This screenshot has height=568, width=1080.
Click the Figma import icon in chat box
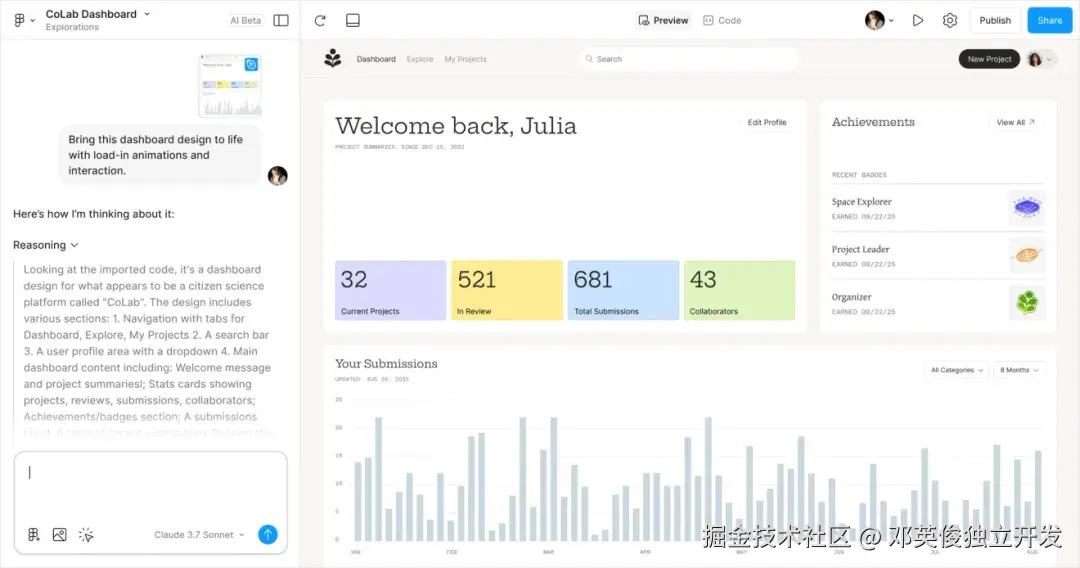pos(33,535)
